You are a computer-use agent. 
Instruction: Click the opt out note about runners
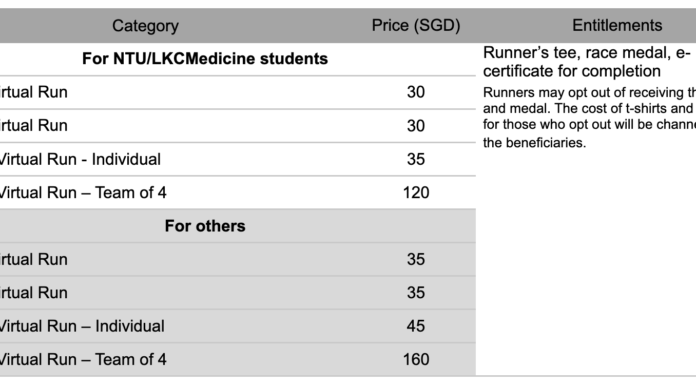tap(589, 117)
